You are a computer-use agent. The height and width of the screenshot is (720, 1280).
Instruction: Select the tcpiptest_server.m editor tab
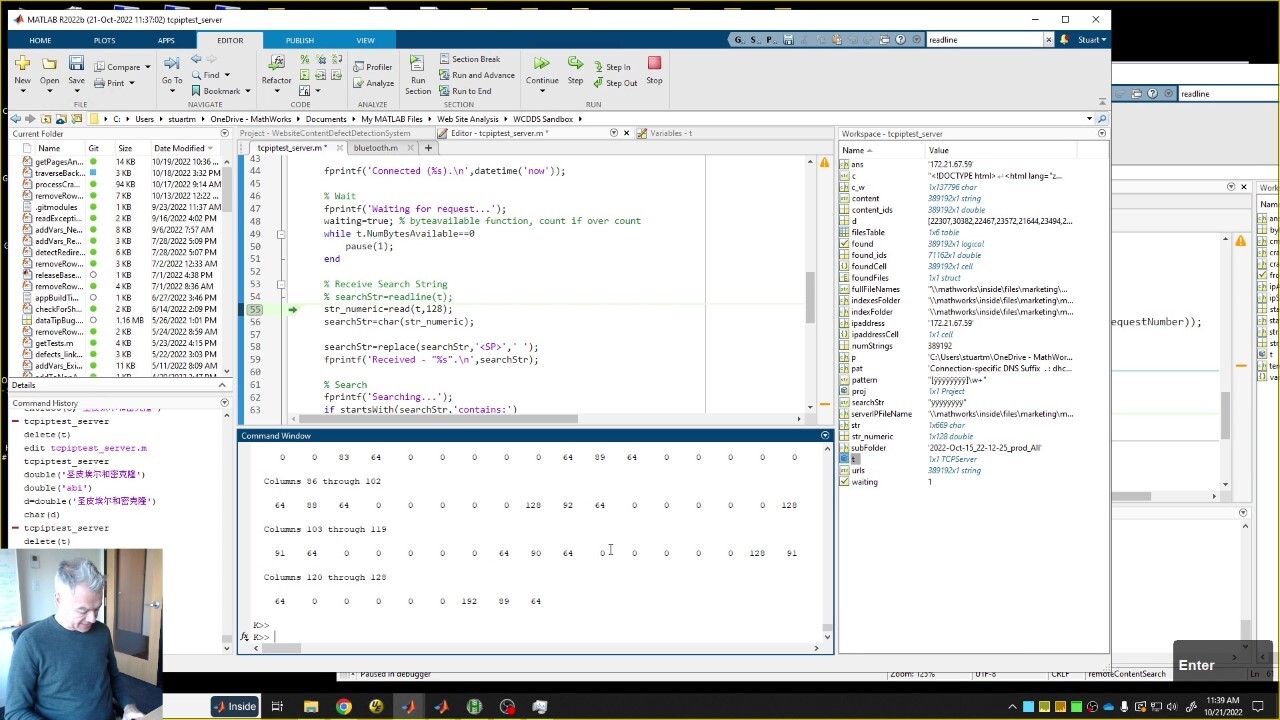pyautogui.click(x=291, y=148)
